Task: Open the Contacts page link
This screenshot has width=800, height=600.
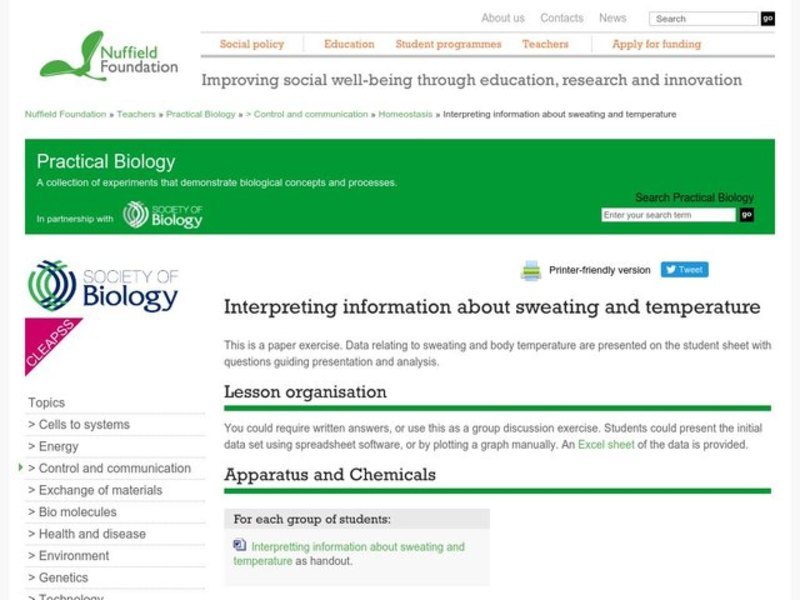Action: pos(562,17)
